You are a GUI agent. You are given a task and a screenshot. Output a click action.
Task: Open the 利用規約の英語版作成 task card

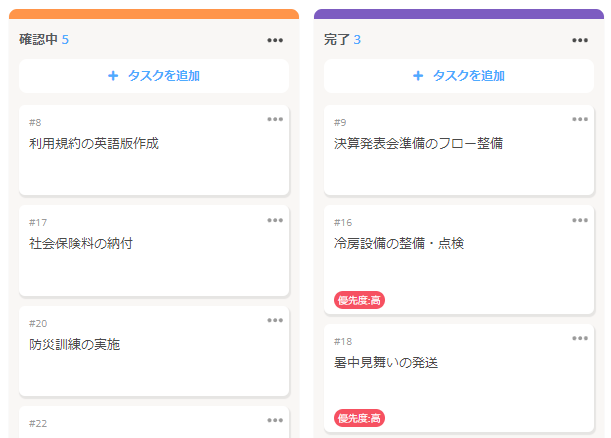[x=154, y=150]
